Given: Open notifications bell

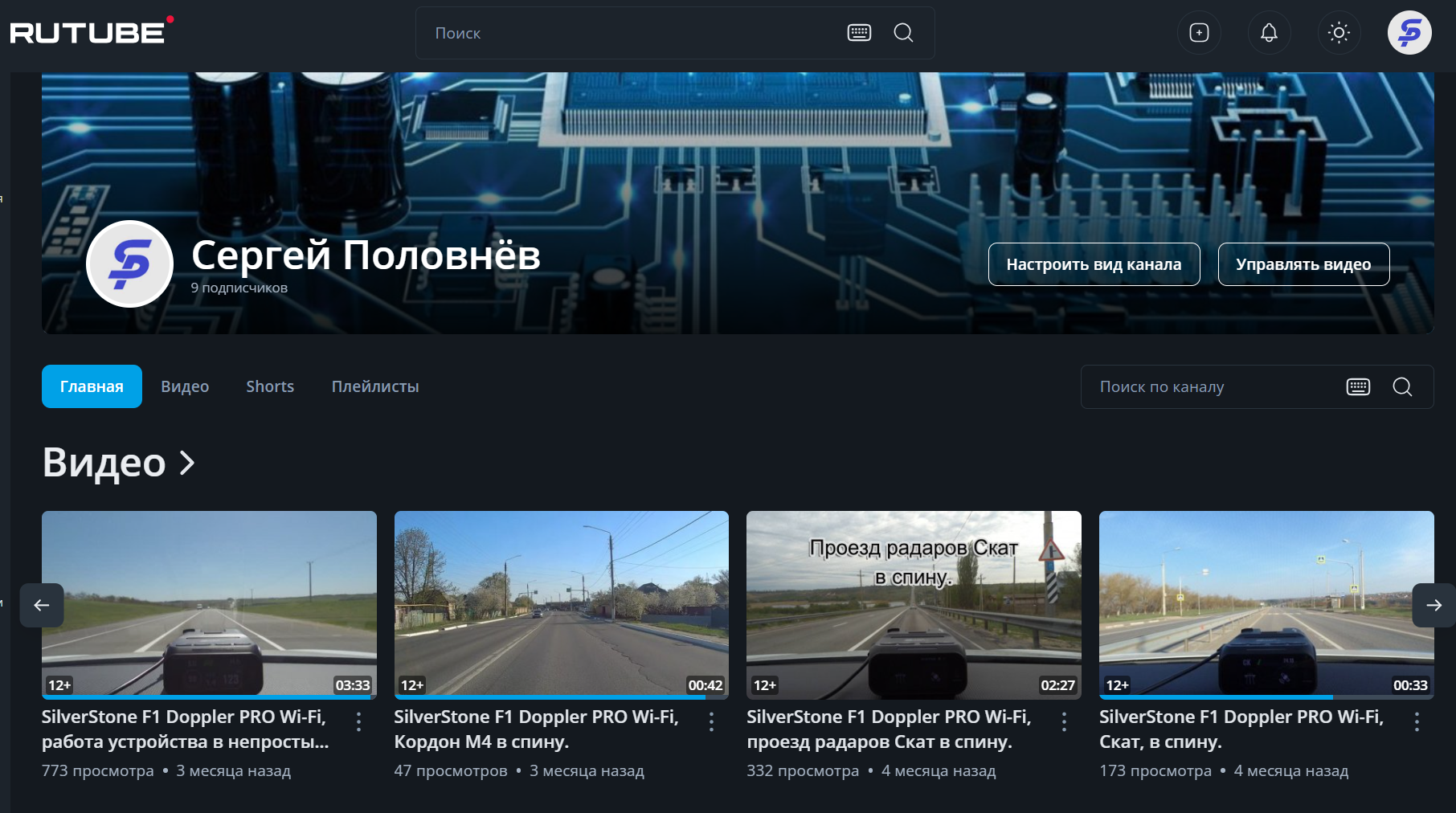Looking at the screenshot, I should (1269, 33).
